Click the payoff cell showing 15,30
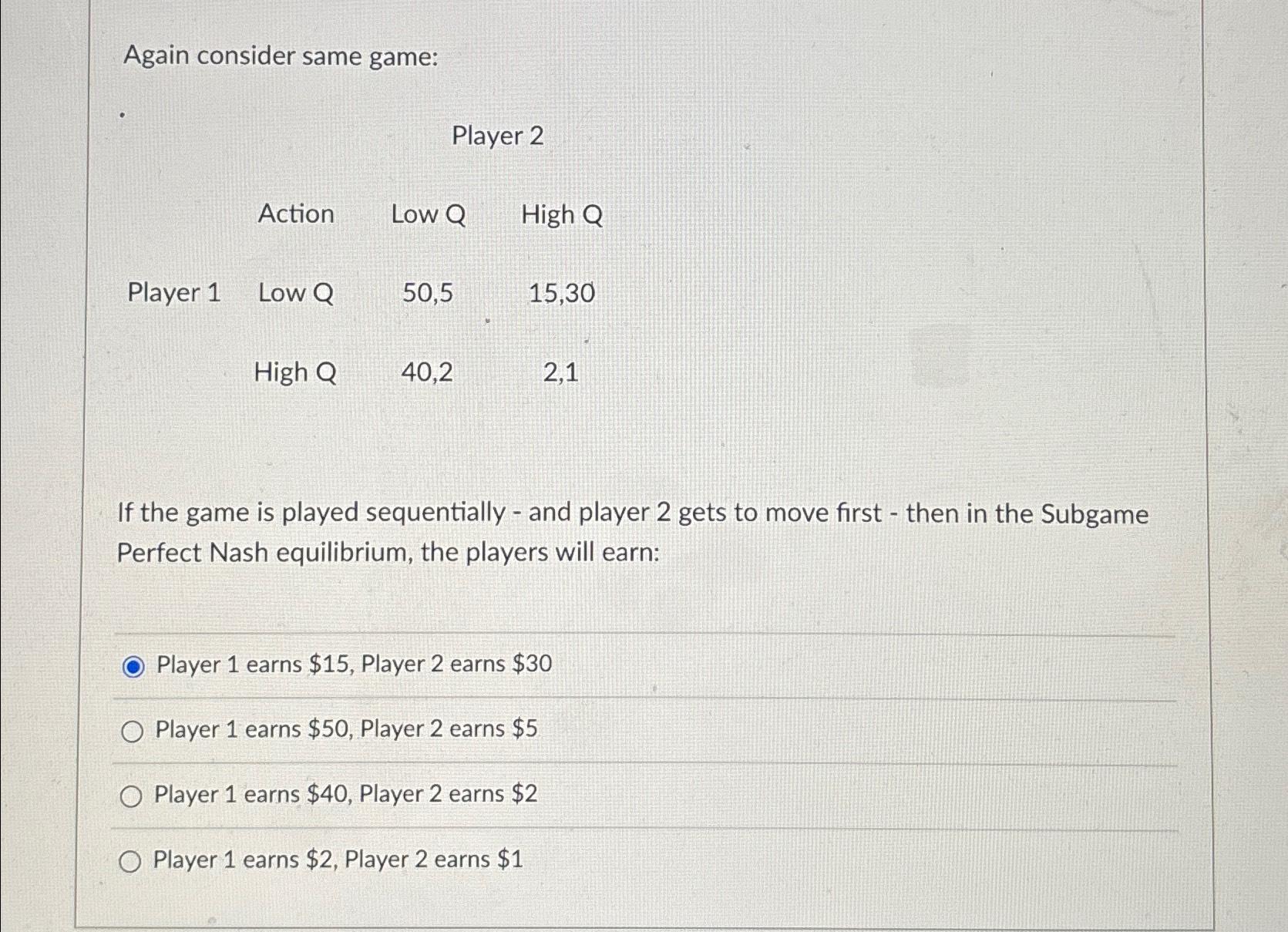Image resolution: width=1288 pixels, height=932 pixels. [x=560, y=294]
